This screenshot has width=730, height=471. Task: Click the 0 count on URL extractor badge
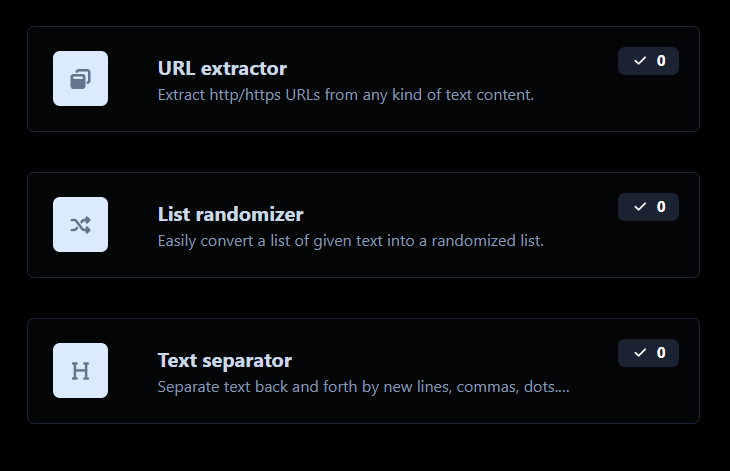(661, 61)
